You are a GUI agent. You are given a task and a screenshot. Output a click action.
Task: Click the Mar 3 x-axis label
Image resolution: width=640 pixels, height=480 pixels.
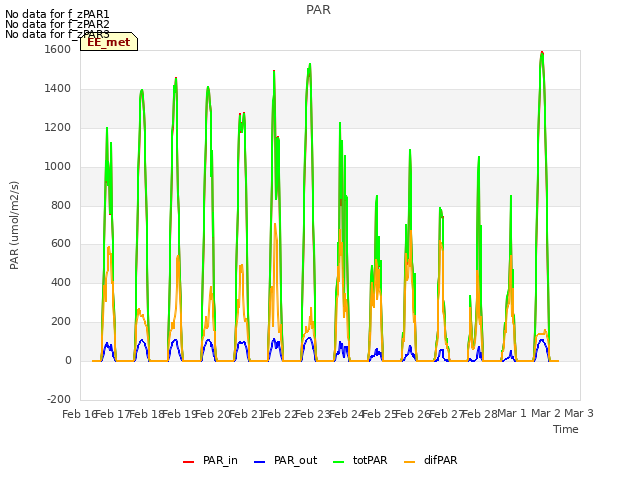coord(579,413)
